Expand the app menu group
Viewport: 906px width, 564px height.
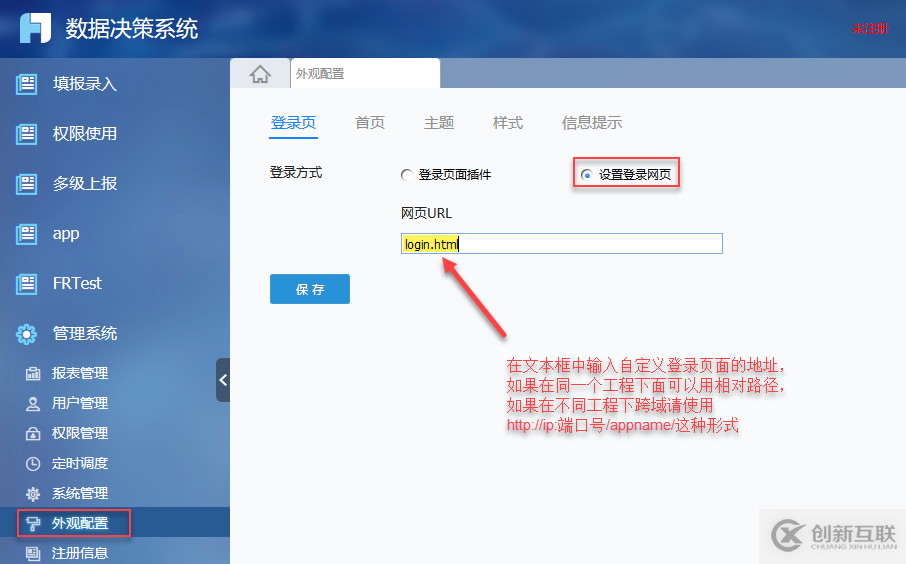66,234
